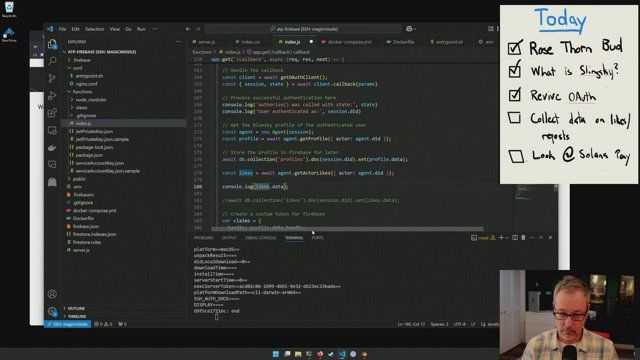Open the PORTS panel tab
The width and height of the screenshot is (640, 360).
tap(318, 238)
